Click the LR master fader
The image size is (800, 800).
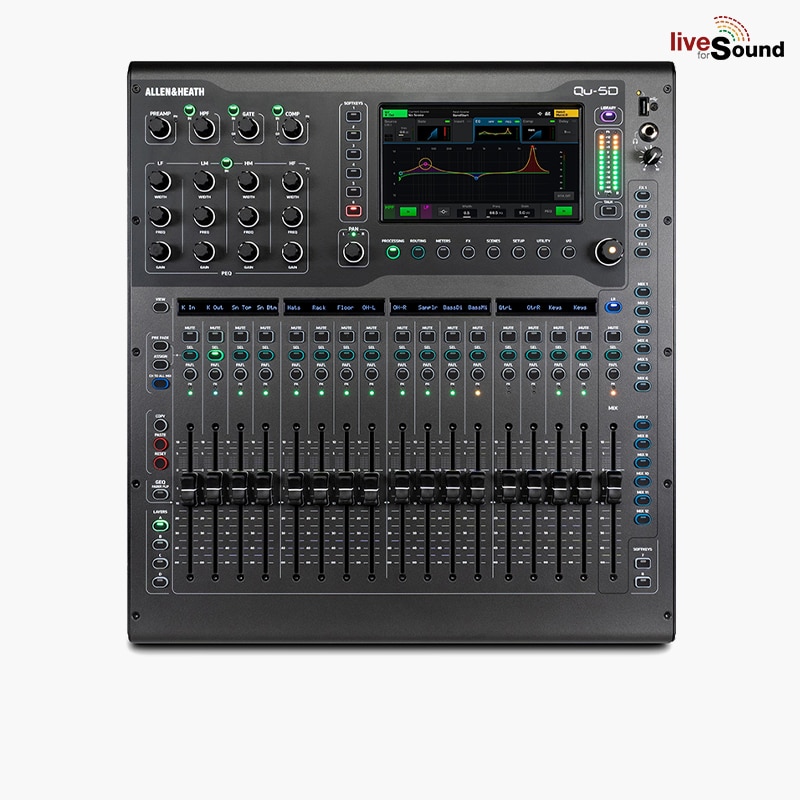coord(613,487)
